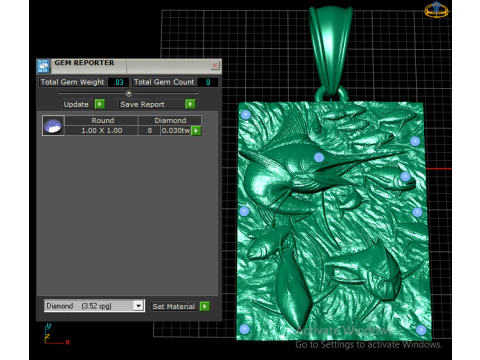Image resolution: width=480 pixels, height=360 pixels.
Task: Click the Round shape header cell
Action: (x=102, y=120)
